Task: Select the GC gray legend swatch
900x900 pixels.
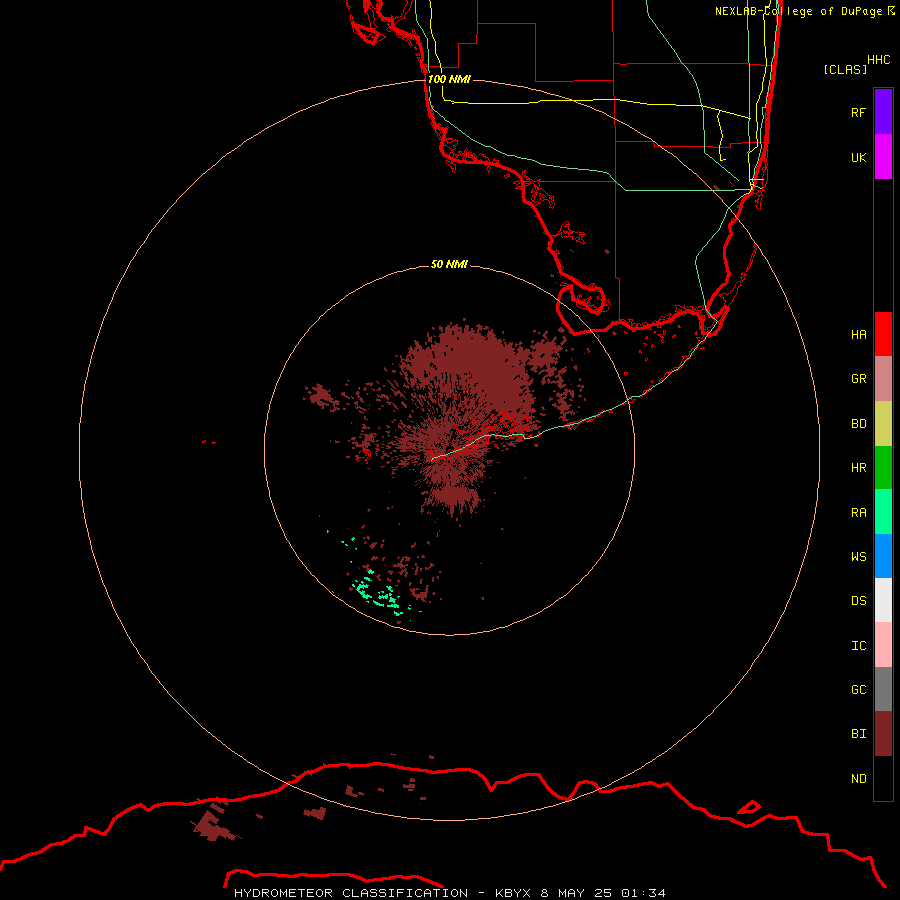Action: click(x=883, y=689)
